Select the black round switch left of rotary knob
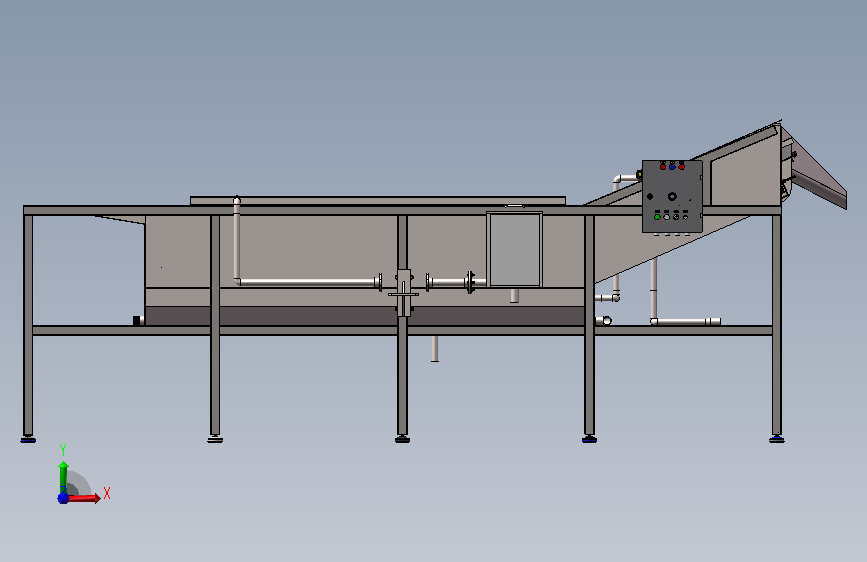The width and height of the screenshot is (867, 562). tap(650, 196)
